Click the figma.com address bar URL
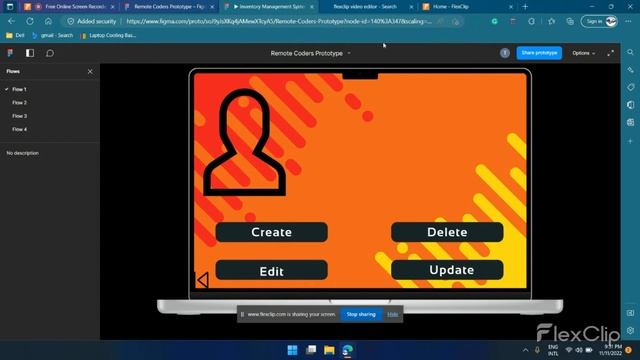Viewport: 640px width, 360px height. coord(279,21)
